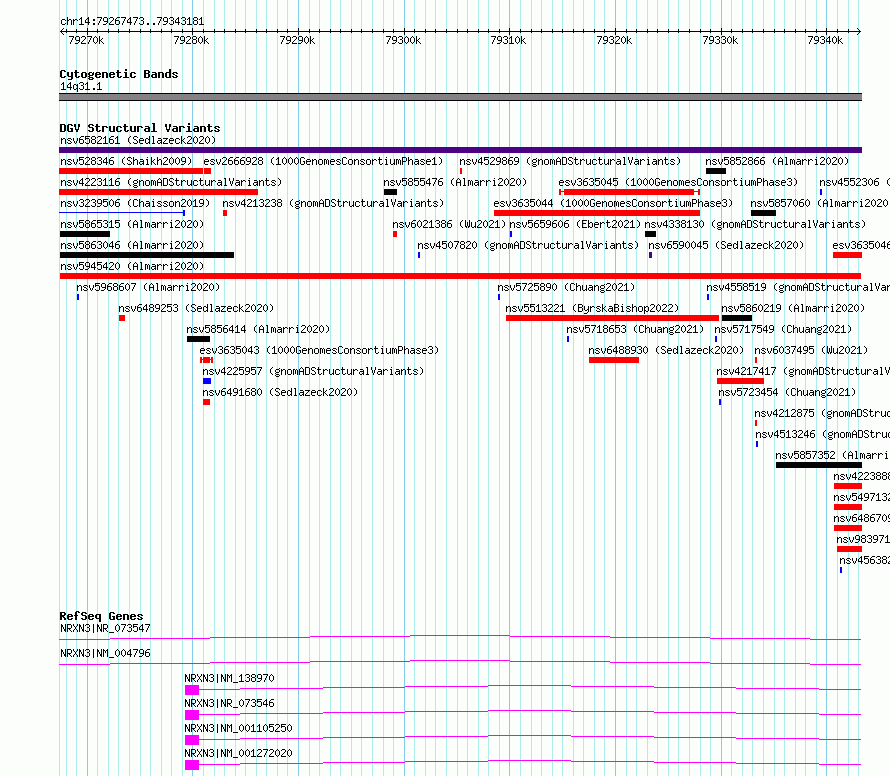The image size is (890, 776).
Task: Open nsv5860219 (Almarri2020) variant
Action: pos(793,308)
